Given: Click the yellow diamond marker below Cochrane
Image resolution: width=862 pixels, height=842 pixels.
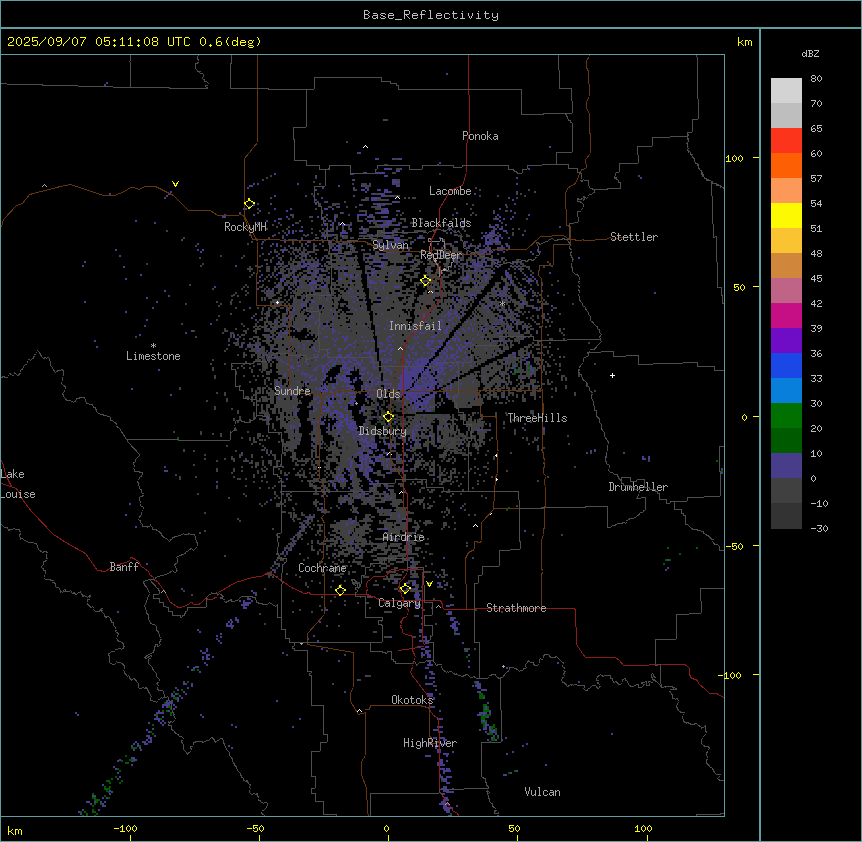Looking at the screenshot, I should pos(340,590).
